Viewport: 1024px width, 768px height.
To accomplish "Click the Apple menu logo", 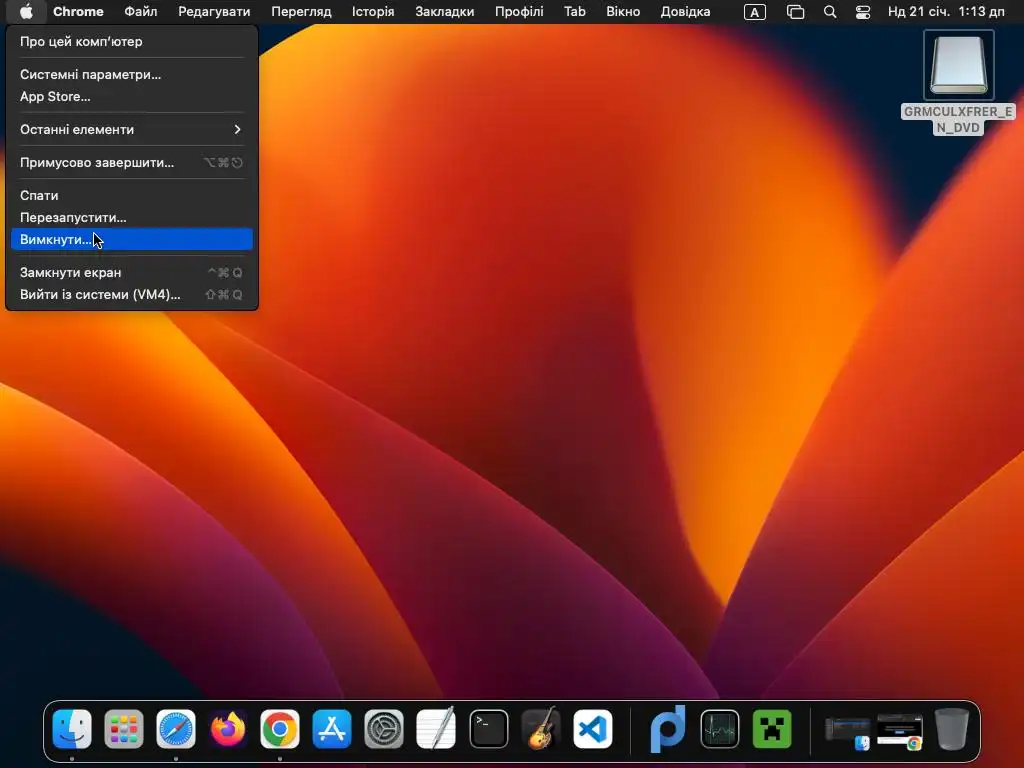I will (x=26, y=12).
